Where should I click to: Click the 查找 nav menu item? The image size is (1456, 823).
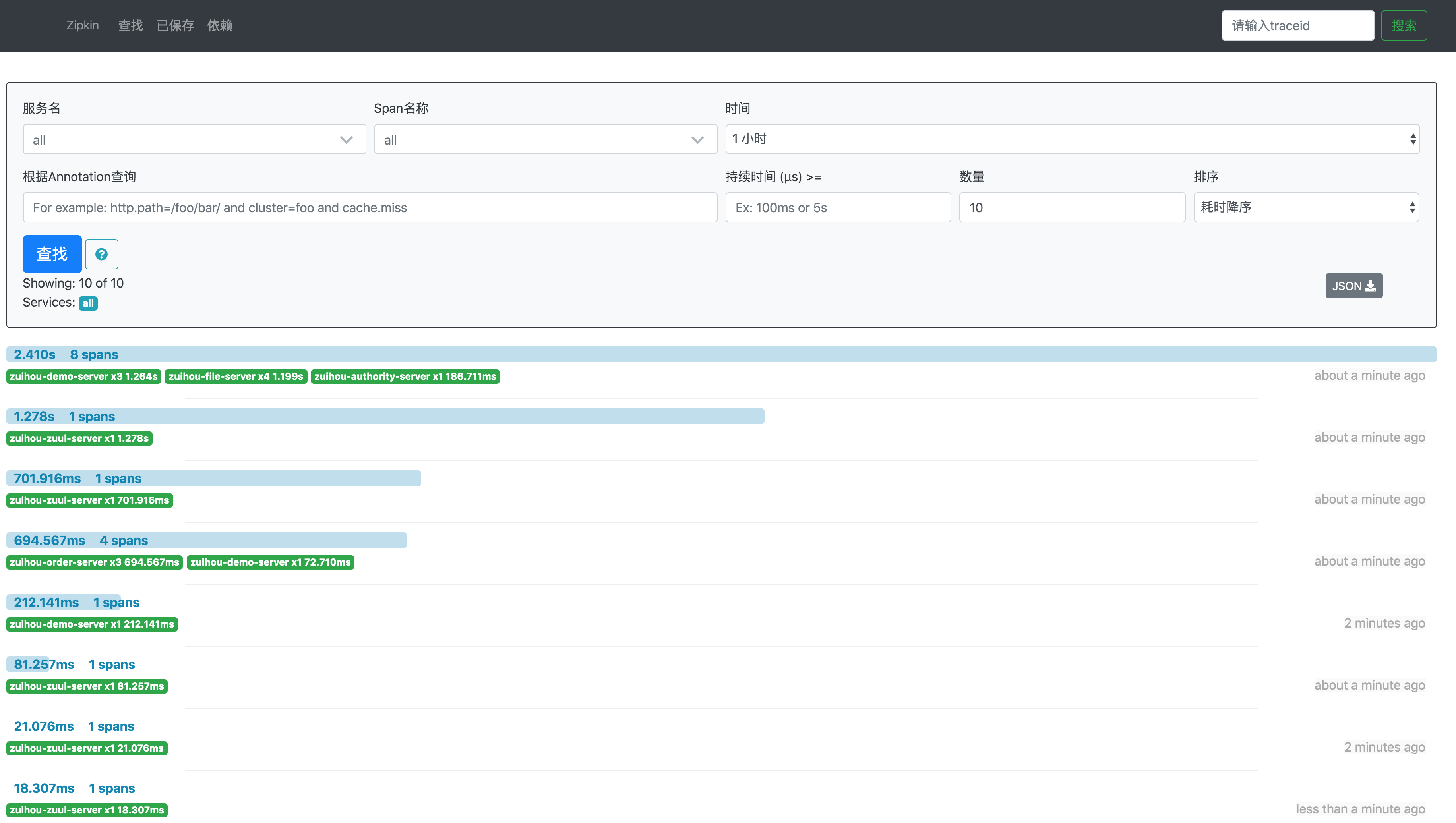(130, 25)
